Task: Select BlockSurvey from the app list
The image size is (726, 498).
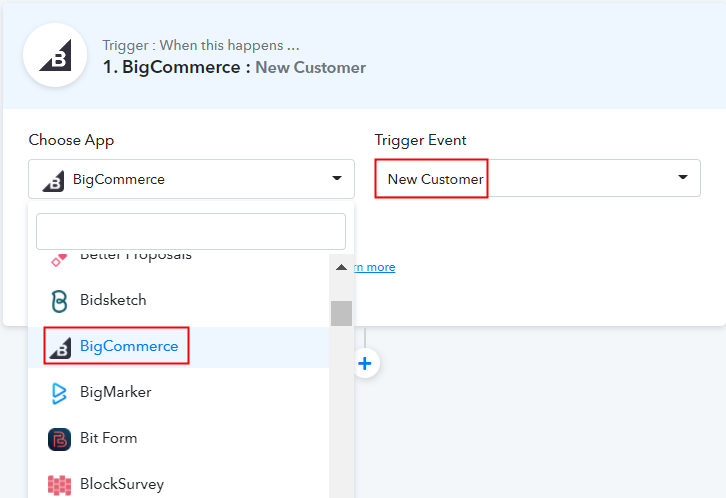Action: pyautogui.click(x=179, y=484)
